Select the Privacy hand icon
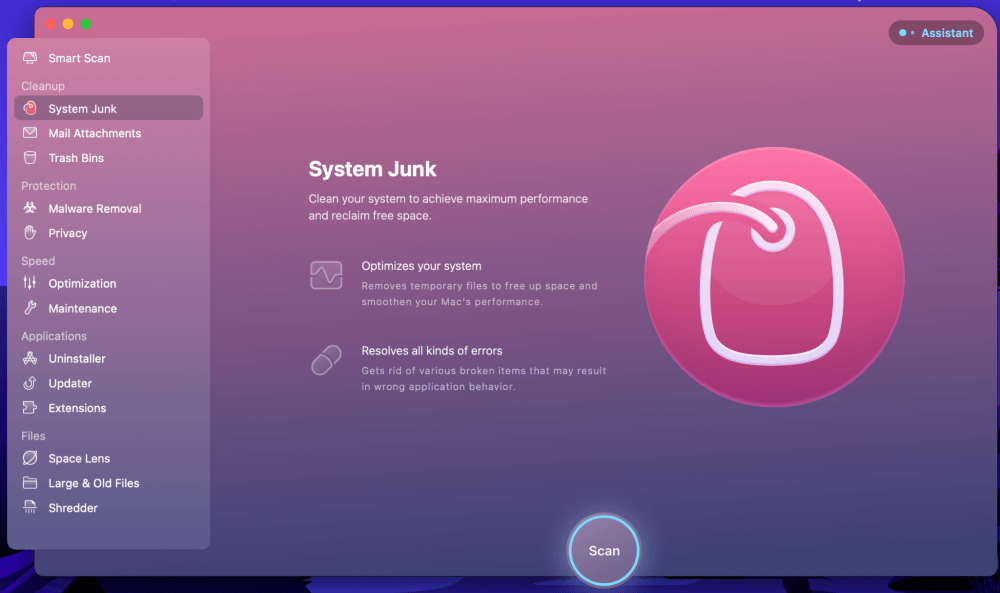Image resolution: width=1000 pixels, height=593 pixels. (x=30, y=233)
